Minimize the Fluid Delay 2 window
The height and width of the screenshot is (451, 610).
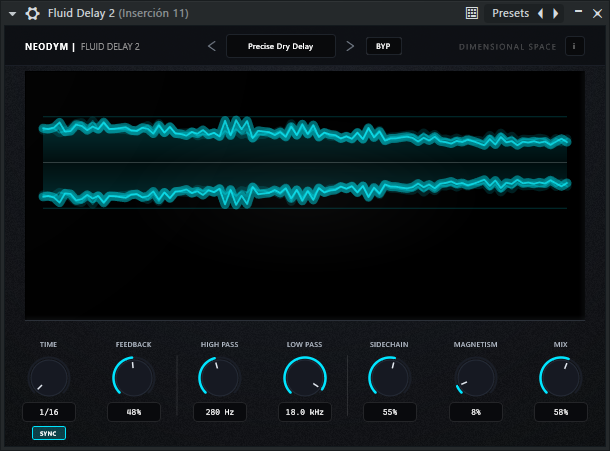pos(578,12)
